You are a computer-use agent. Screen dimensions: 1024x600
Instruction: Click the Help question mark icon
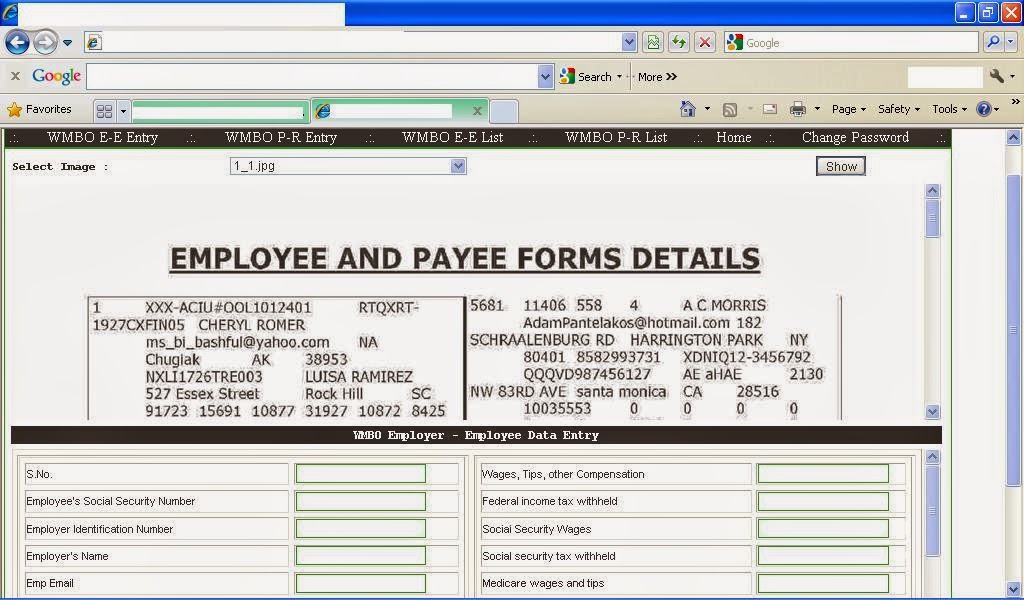(984, 110)
